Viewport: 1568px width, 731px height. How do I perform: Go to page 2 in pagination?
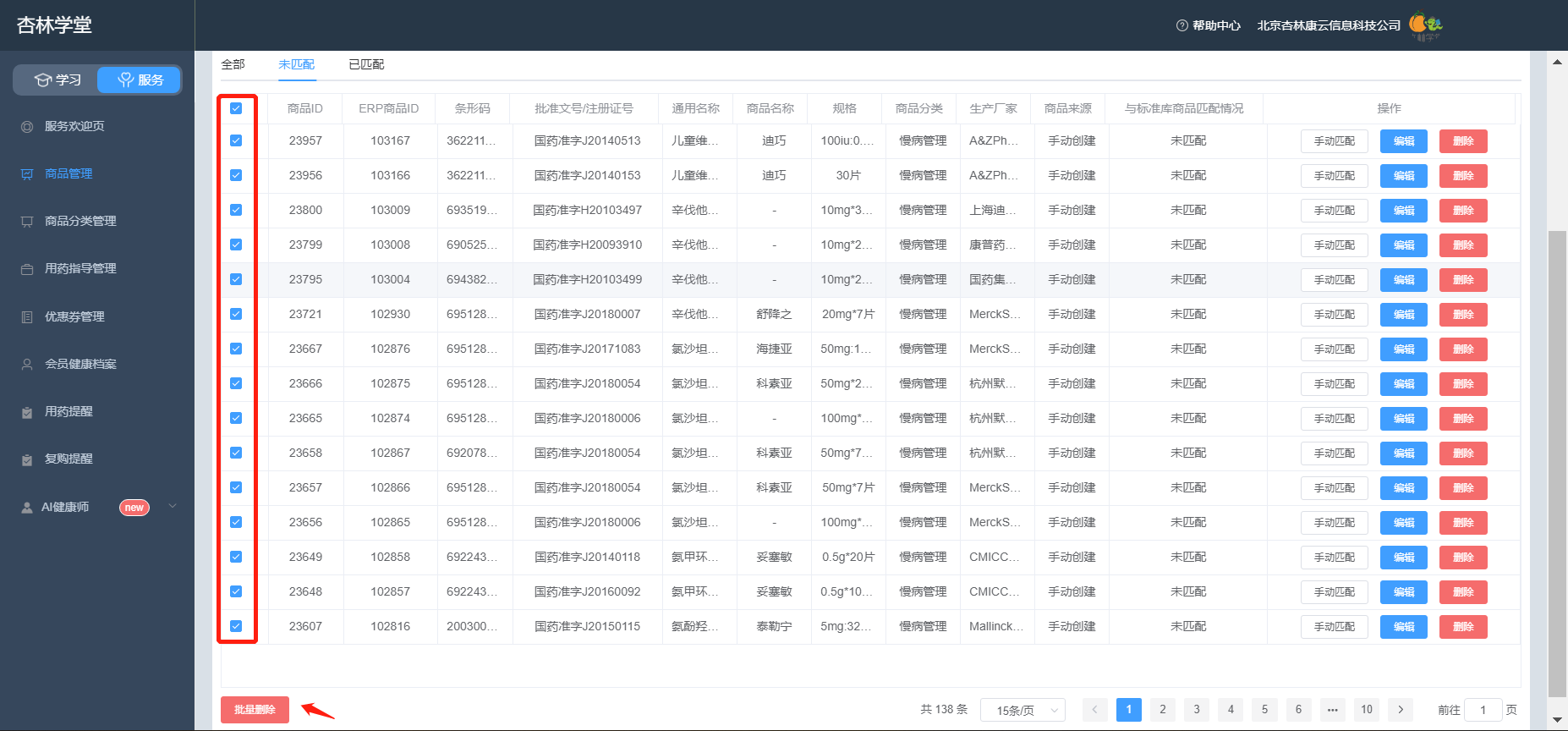[1163, 710]
